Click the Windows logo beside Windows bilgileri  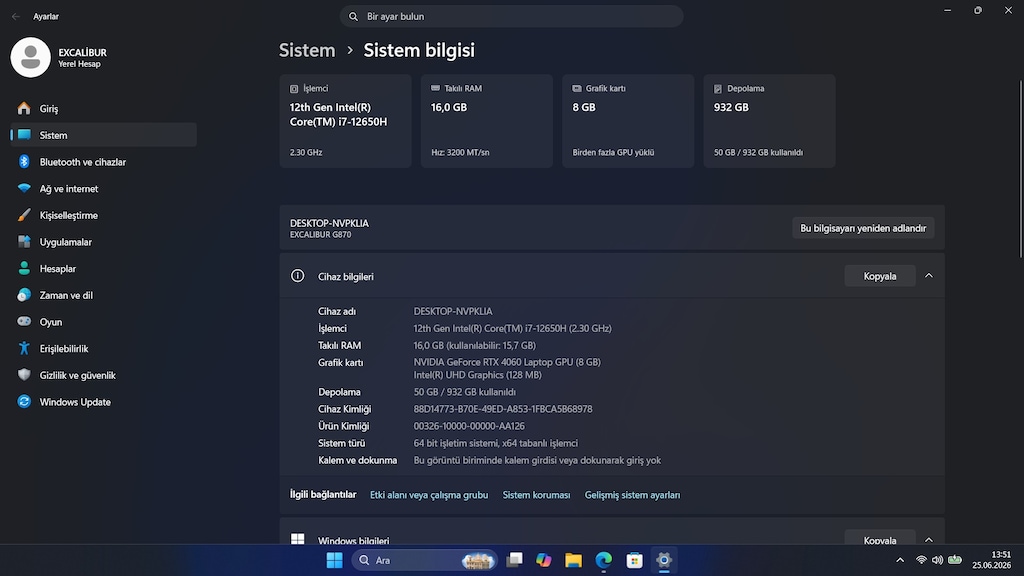298,539
